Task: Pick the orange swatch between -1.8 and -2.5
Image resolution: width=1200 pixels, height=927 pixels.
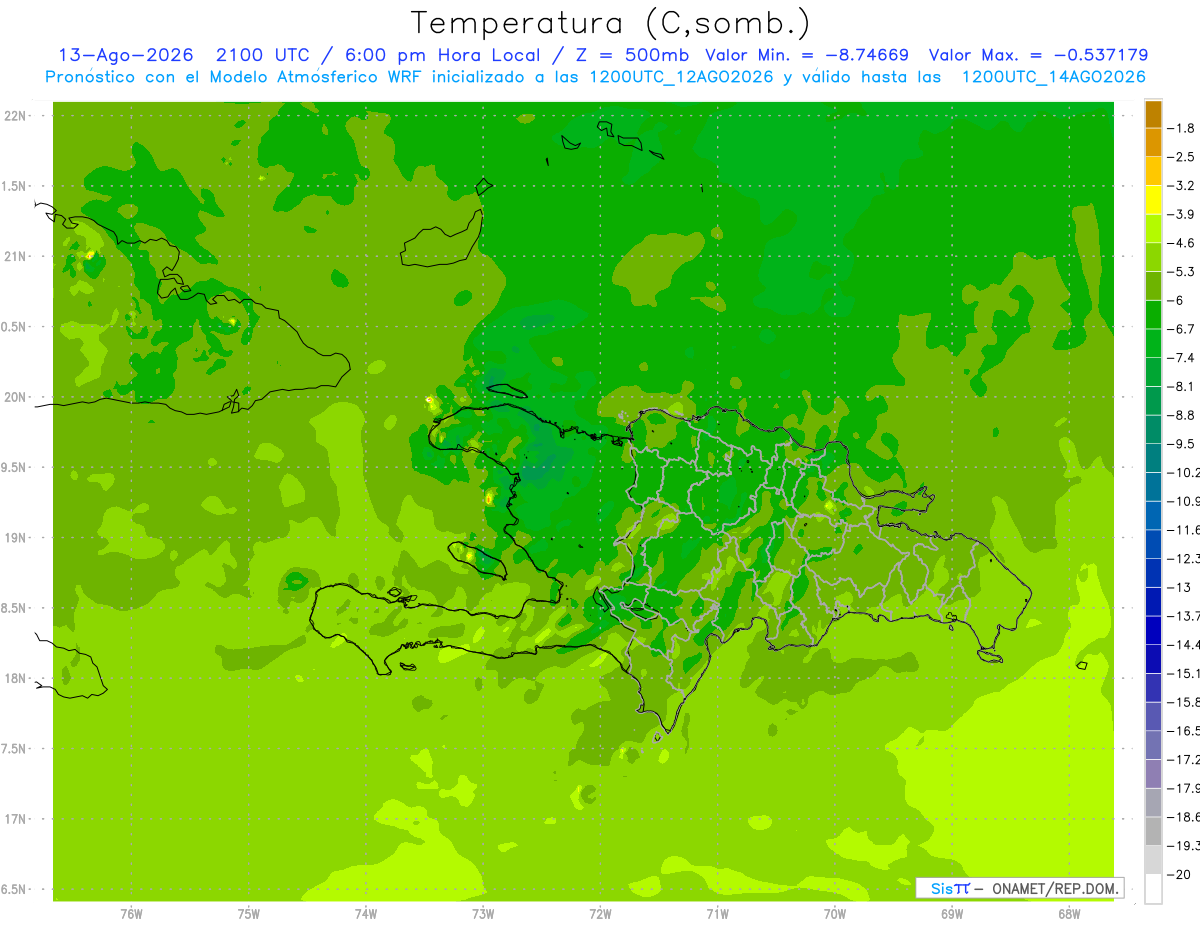Action: [1153, 142]
